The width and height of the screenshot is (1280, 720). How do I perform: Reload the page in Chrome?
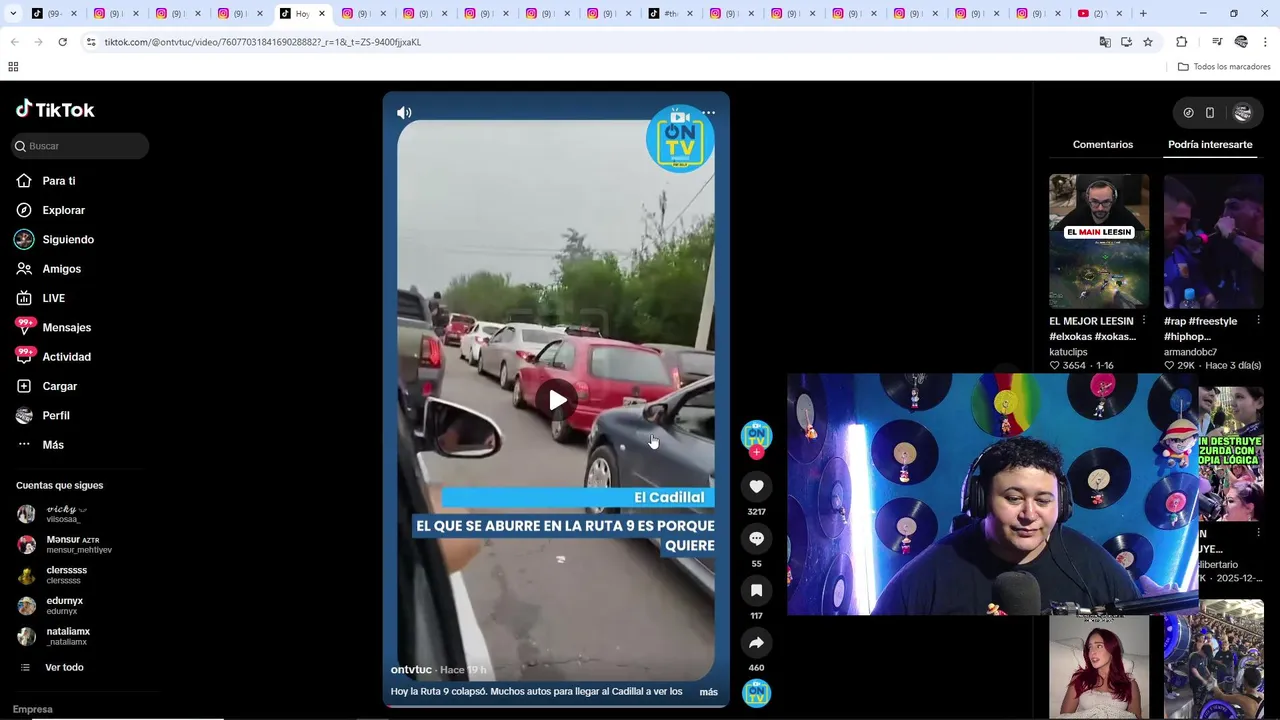pos(62,42)
